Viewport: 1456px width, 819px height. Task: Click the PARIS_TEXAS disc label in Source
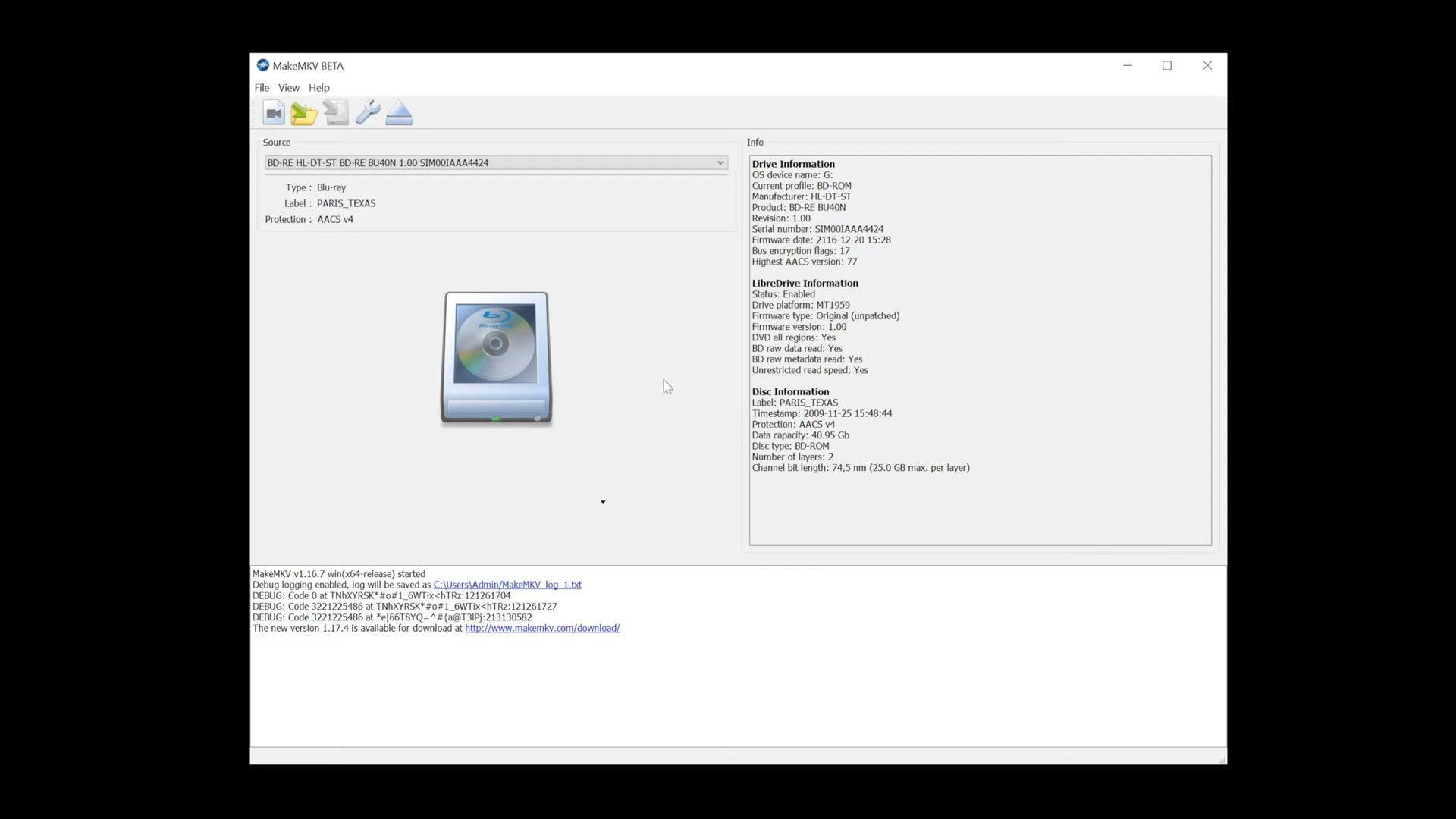tap(346, 203)
